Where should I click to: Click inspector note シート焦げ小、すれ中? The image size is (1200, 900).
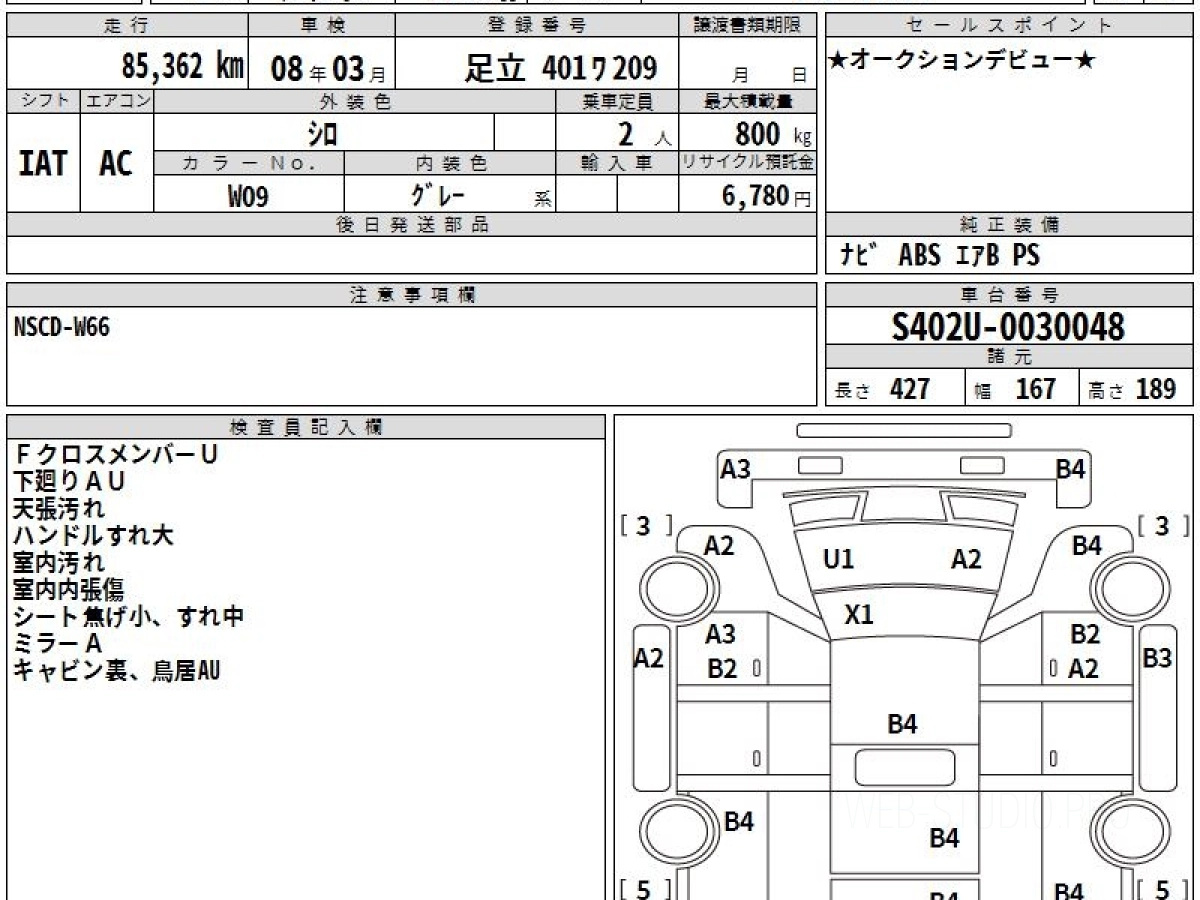(x=128, y=617)
